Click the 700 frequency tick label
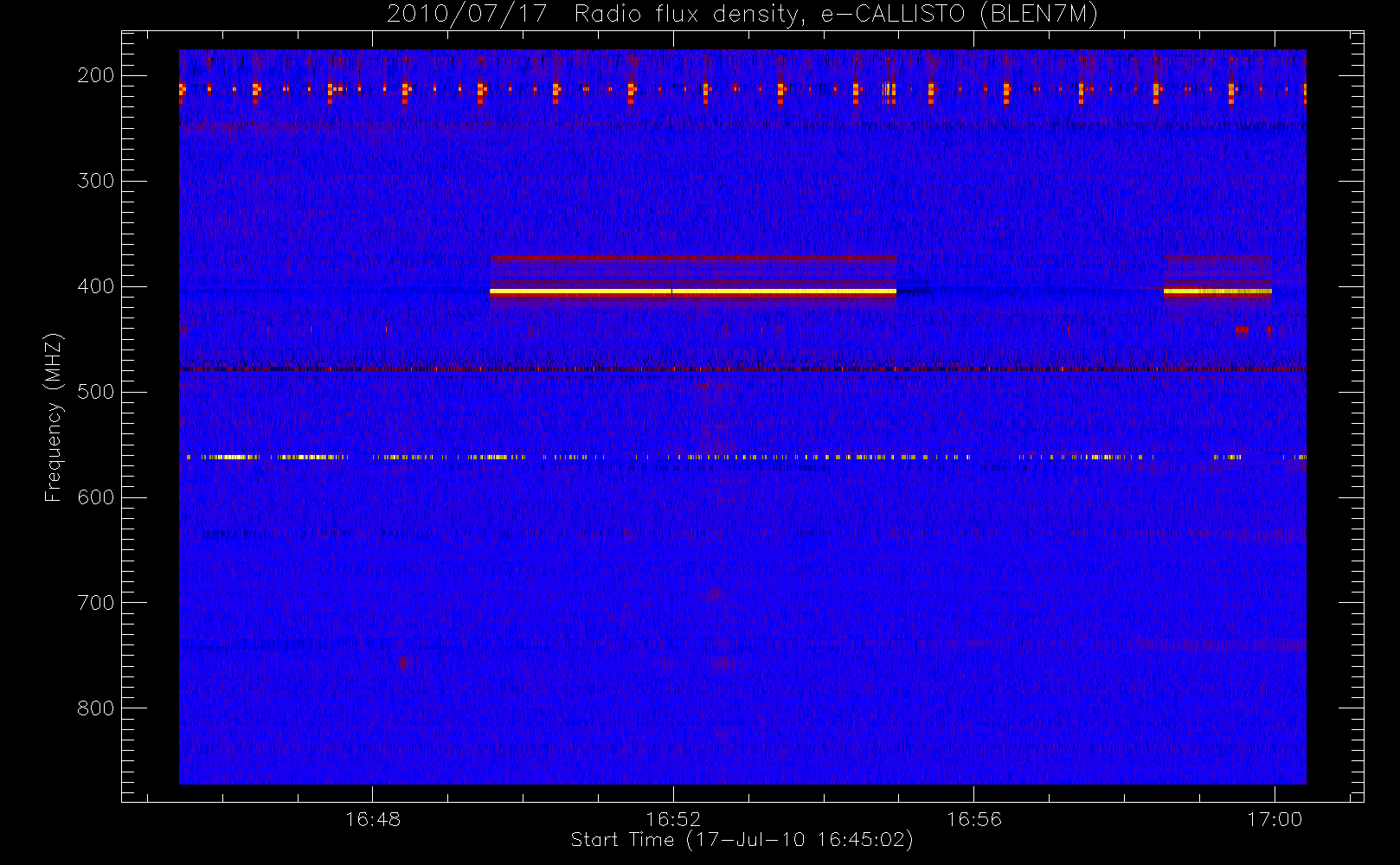The width and height of the screenshot is (1400, 865). tap(96, 603)
